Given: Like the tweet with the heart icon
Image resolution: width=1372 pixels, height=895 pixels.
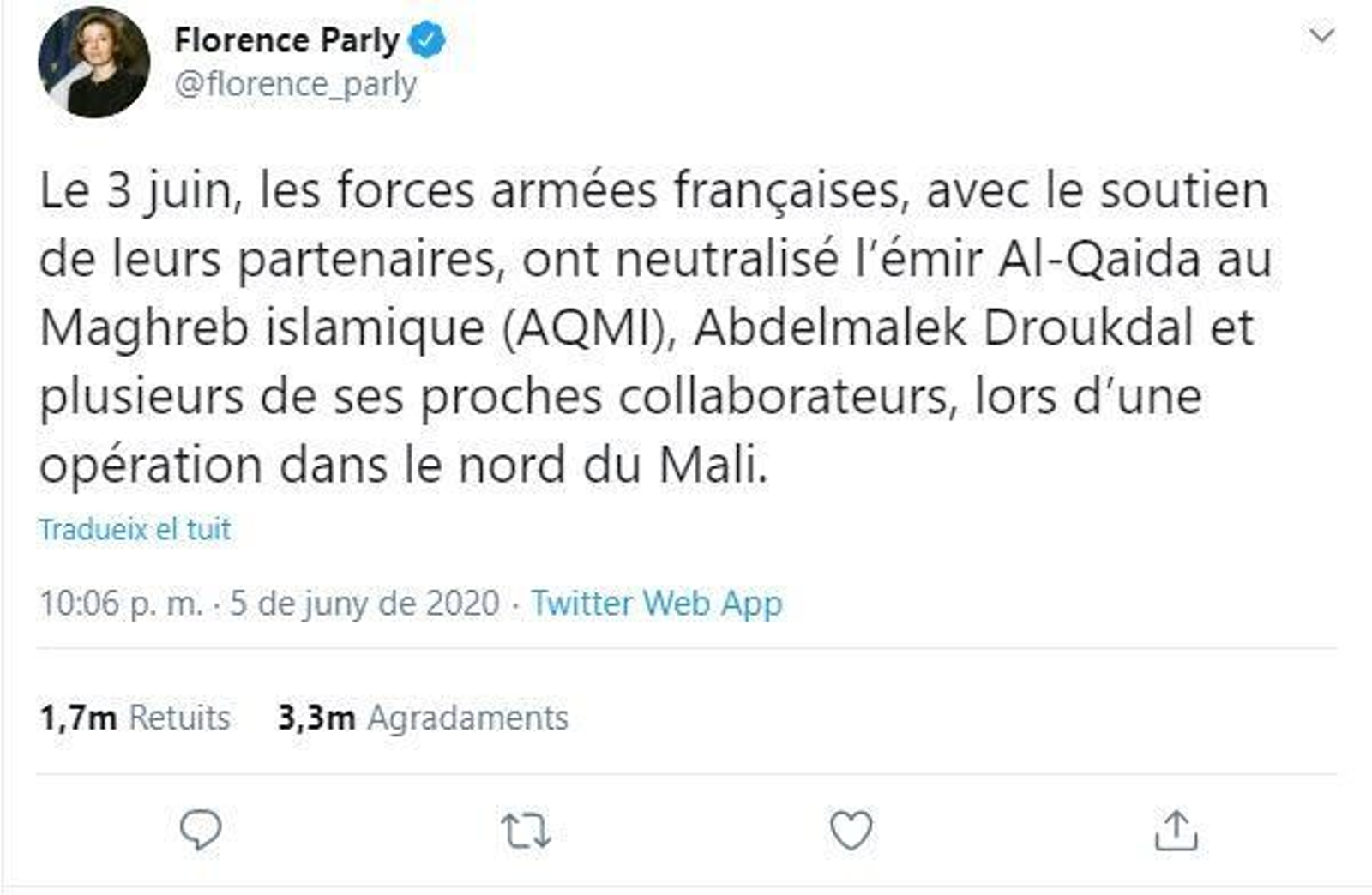Looking at the screenshot, I should tap(851, 830).
